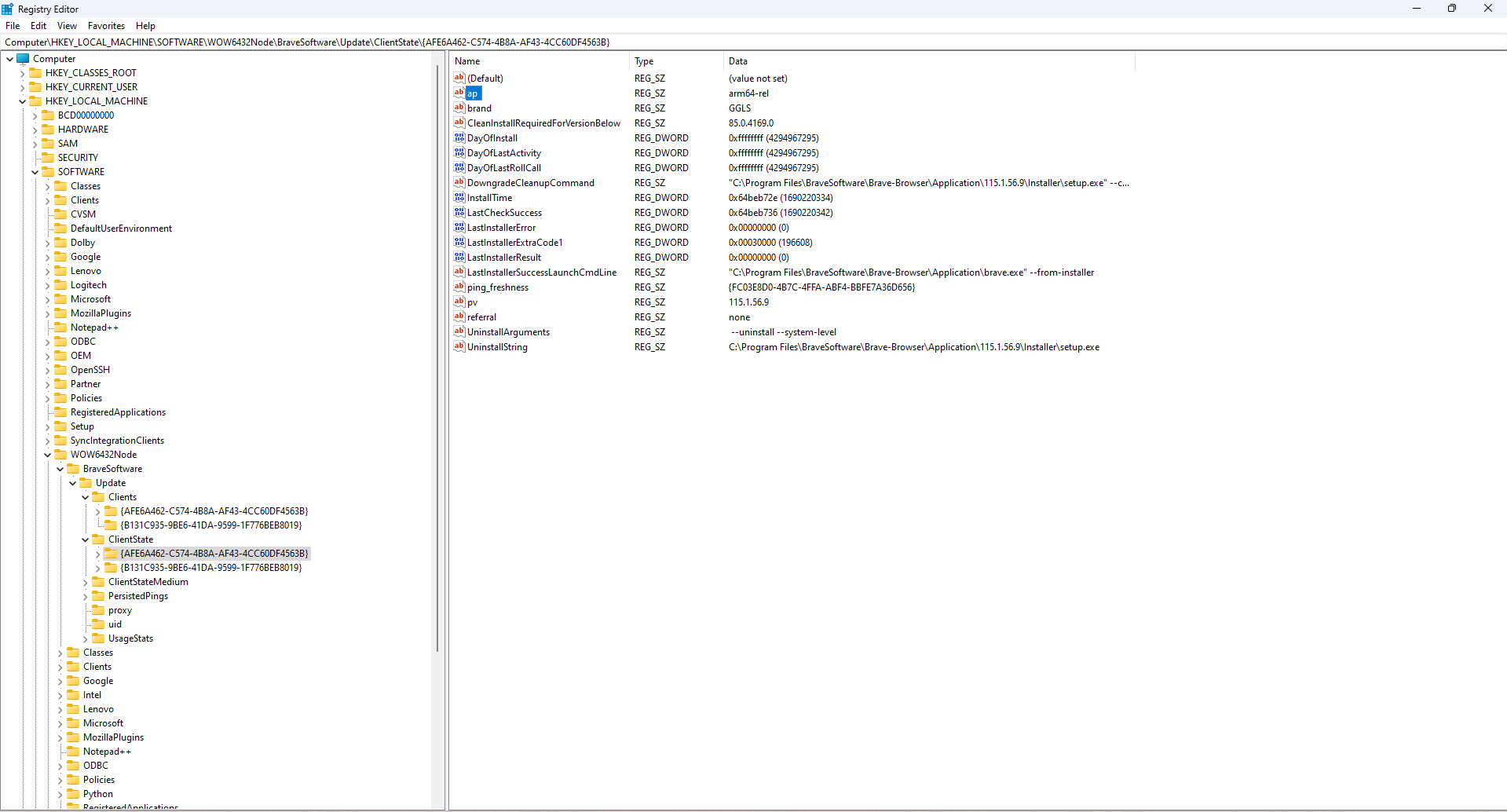Image resolution: width=1507 pixels, height=812 pixels.
Task: Select the Notepad++ key under SOFTWARE
Action: 94,327
